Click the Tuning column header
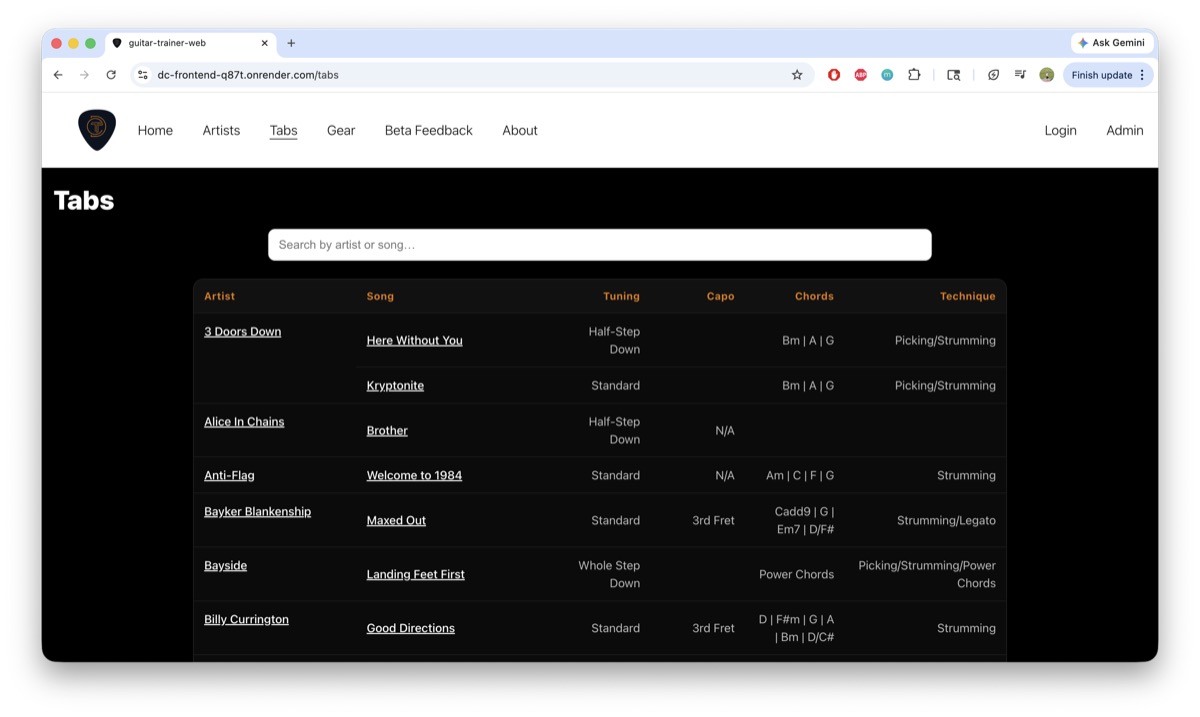The height and width of the screenshot is (717, 1200). (621, 296)
